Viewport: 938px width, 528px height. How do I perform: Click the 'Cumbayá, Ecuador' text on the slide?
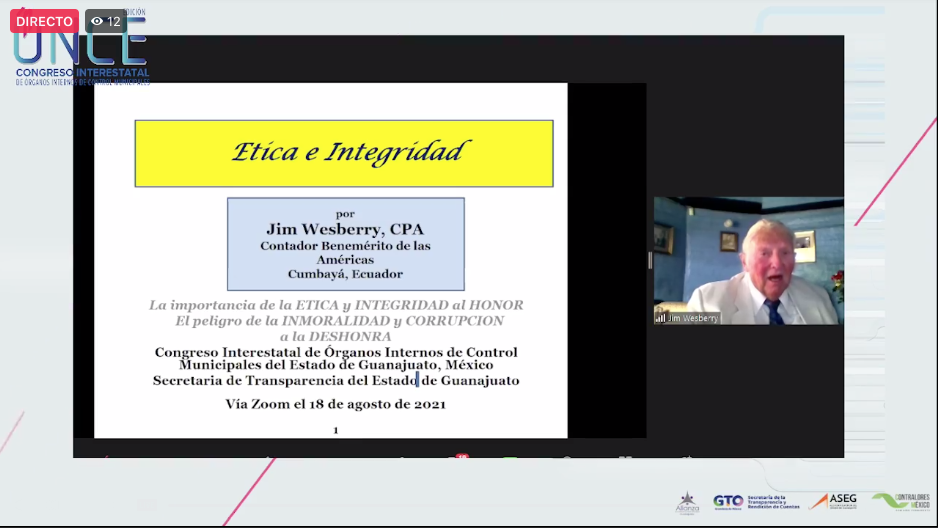pos(345,274)
